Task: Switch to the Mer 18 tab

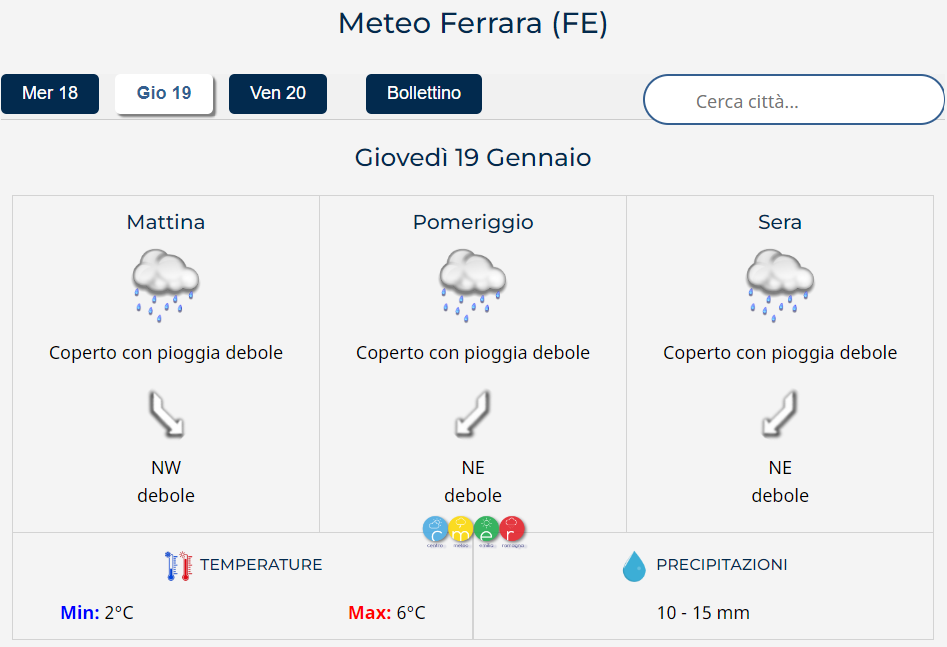Action: coord(50,94)
